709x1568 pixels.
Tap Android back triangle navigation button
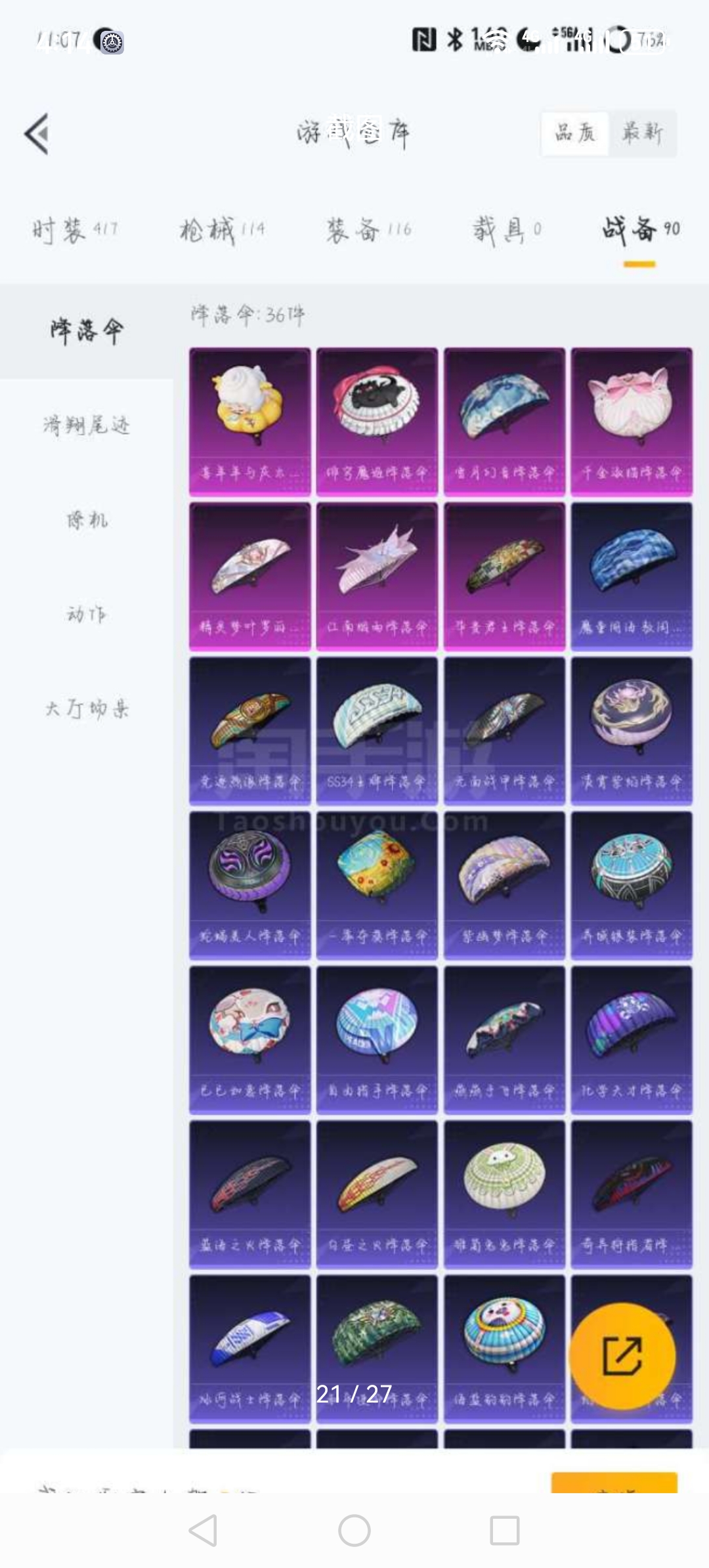pyautogui.click(x=203, y=1530)
